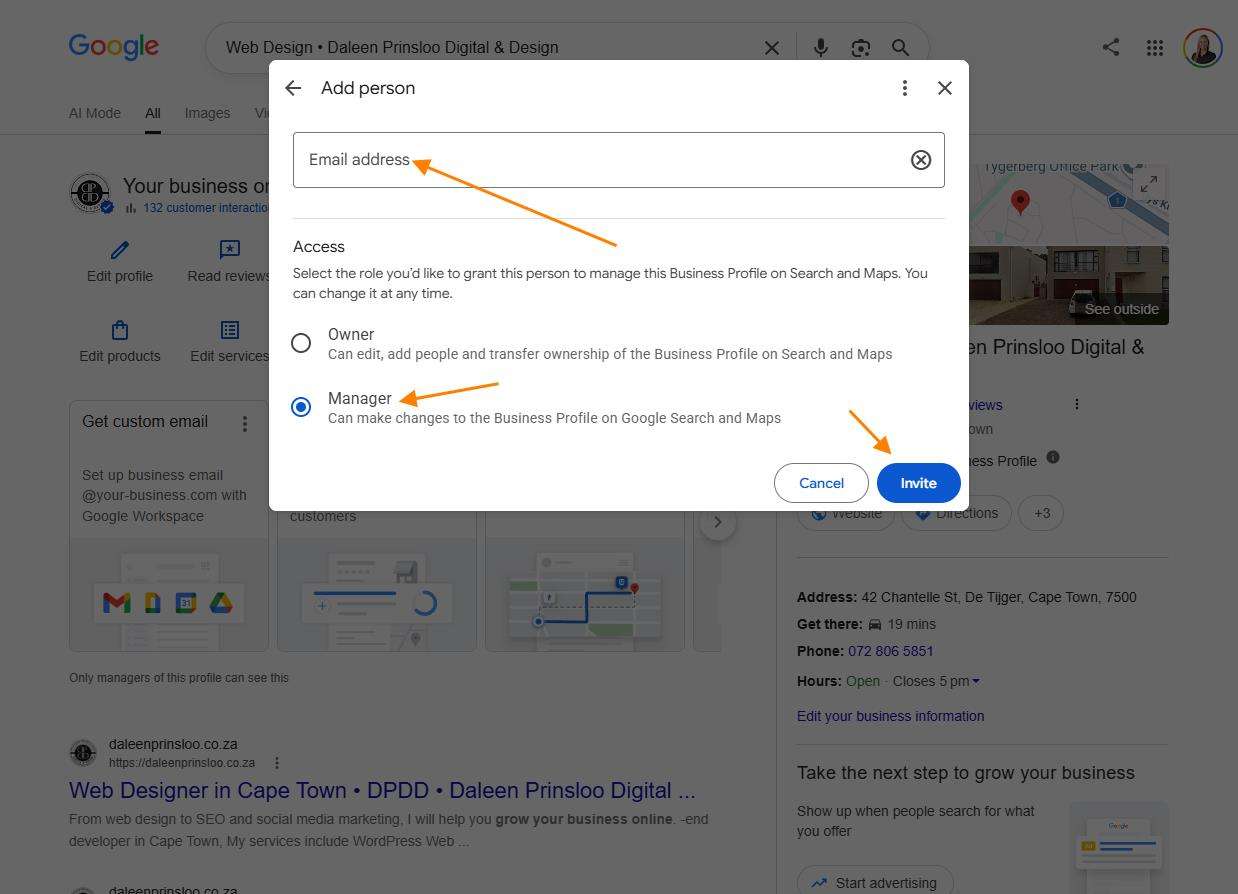Open Edit profile in the business panel
This screenshot has width=1238, height=894.
click(120, 262)
